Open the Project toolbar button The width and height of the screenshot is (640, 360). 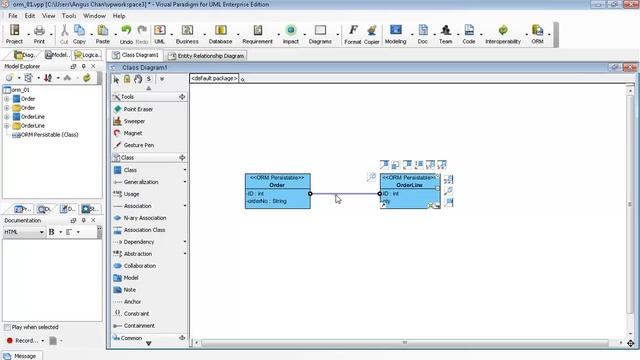click(14, 34)
